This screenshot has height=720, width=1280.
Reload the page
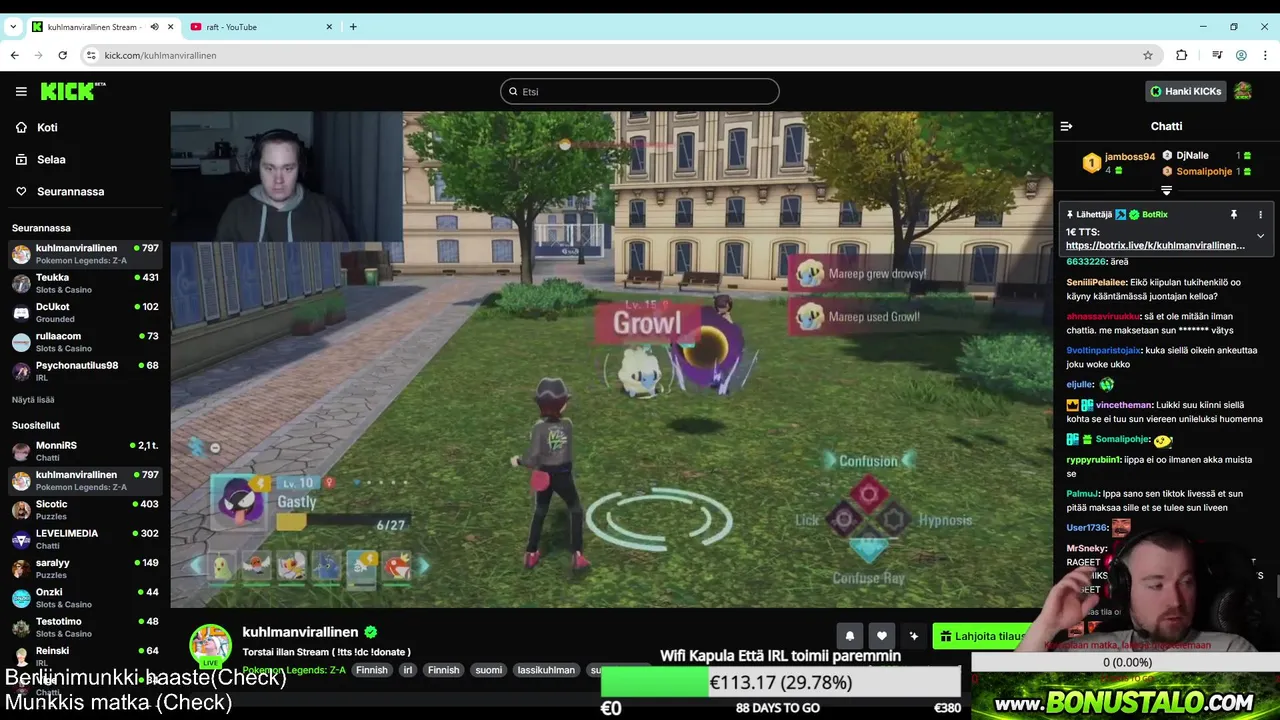point(62,55)
